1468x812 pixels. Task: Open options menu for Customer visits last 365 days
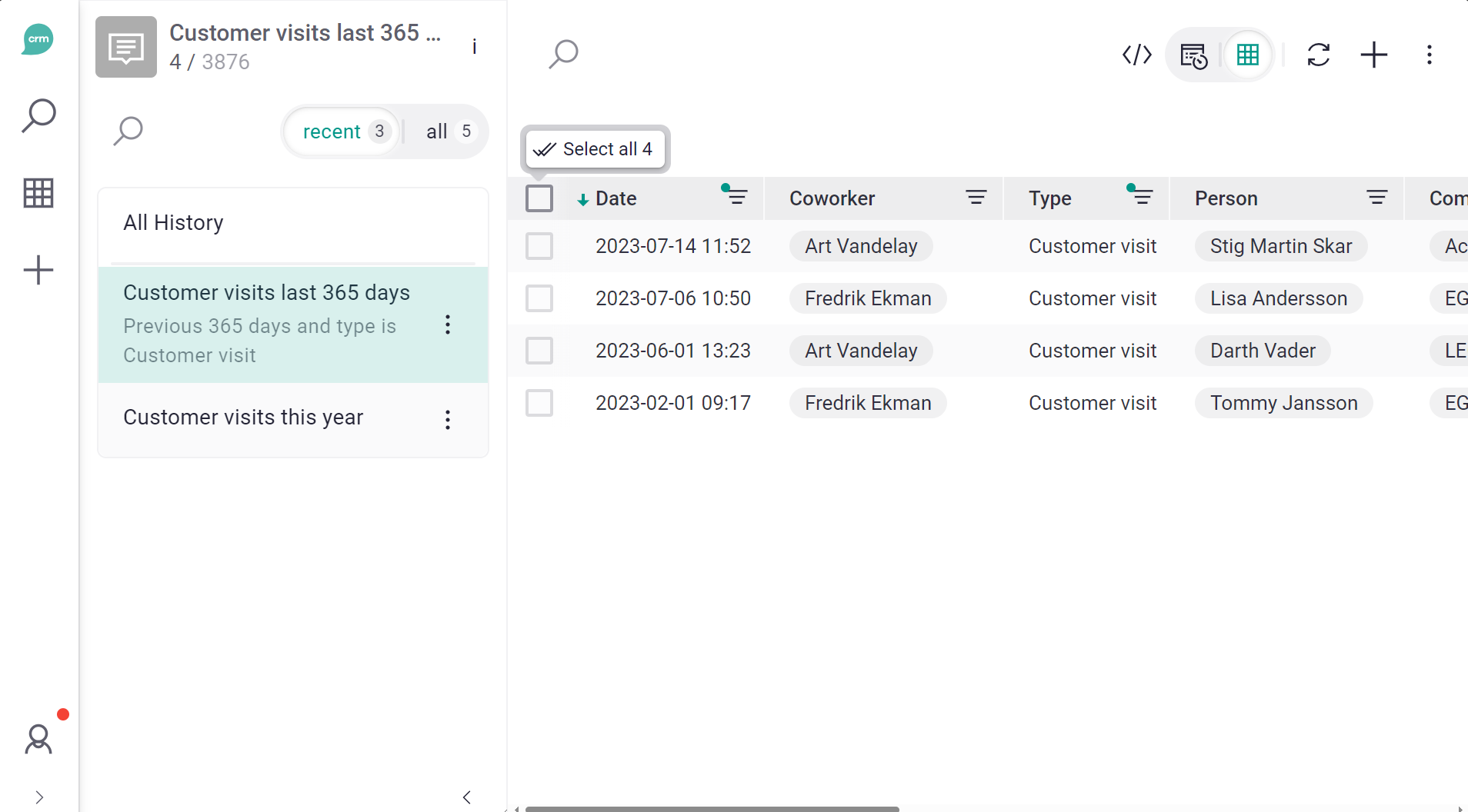(x=447, y=324)
